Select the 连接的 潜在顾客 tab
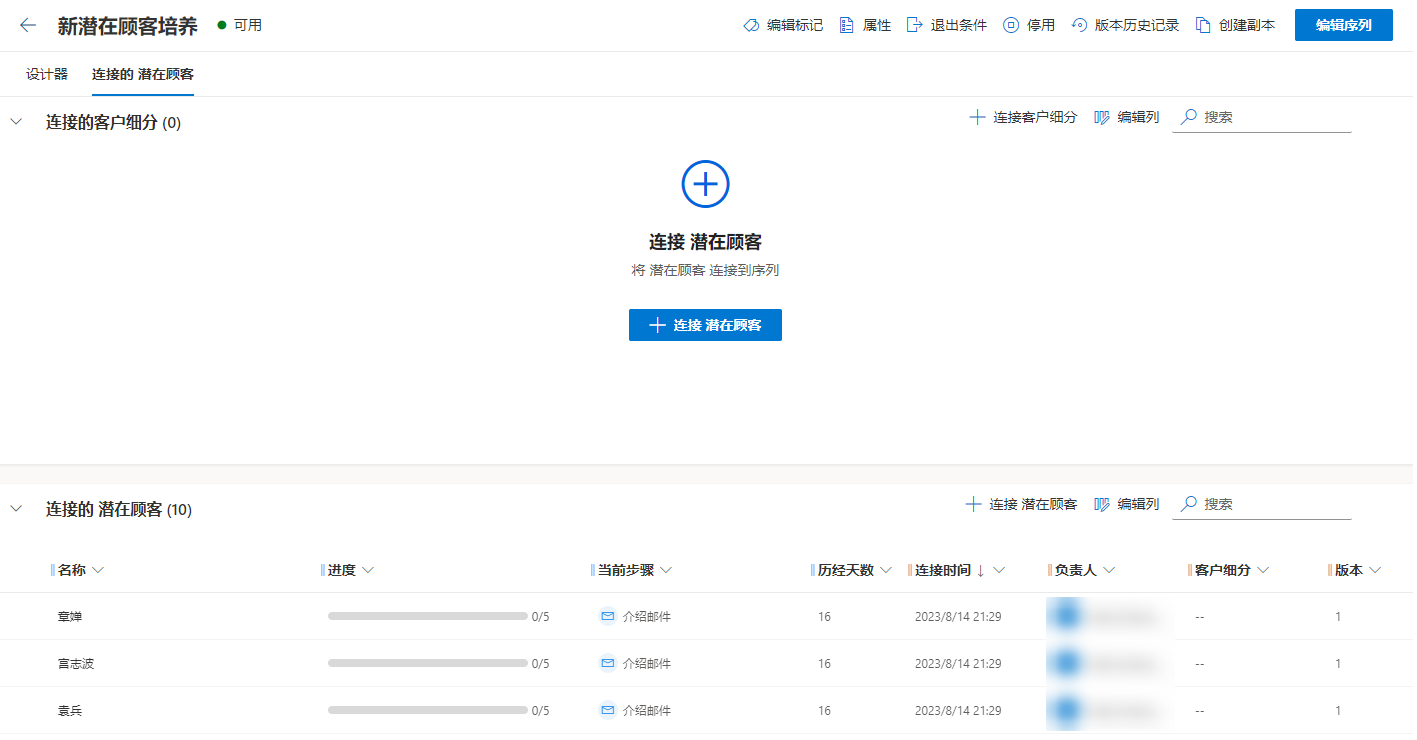The image size is (1417, 740). [x=143, y=74]
